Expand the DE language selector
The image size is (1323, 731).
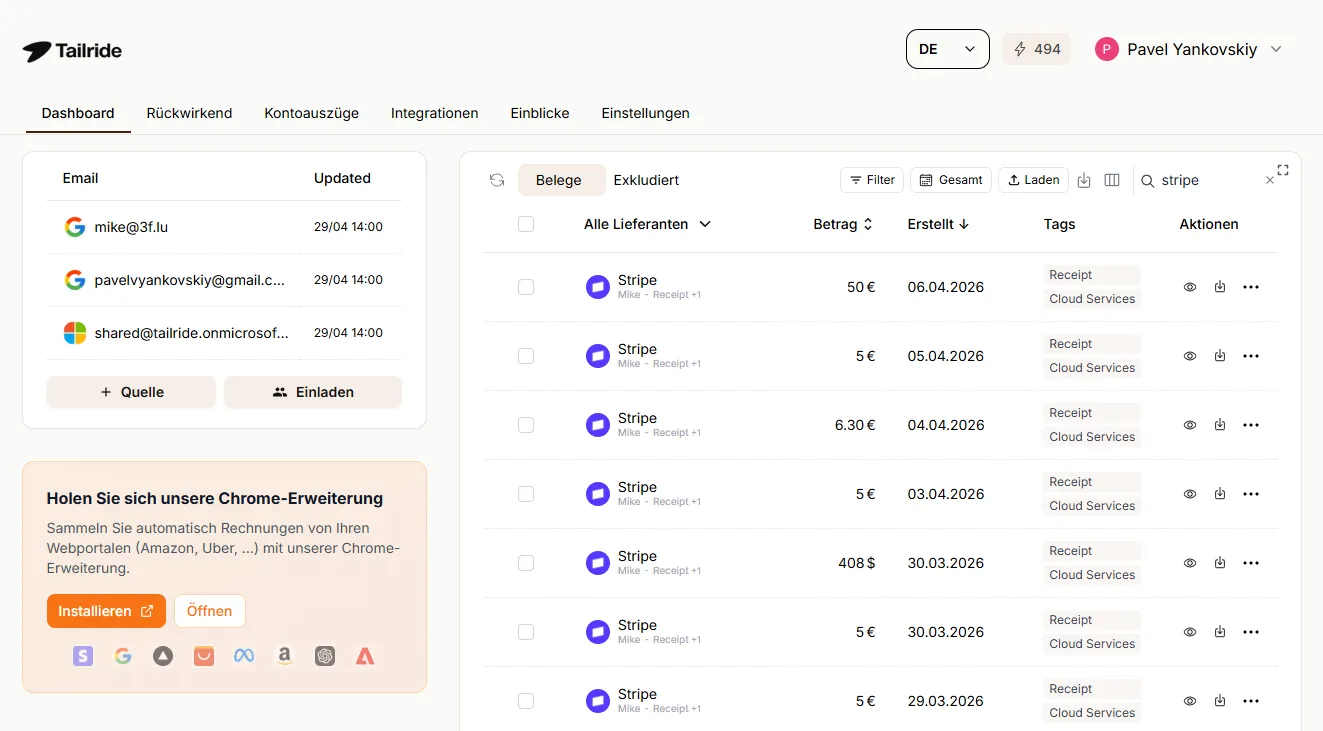coord(947,48)
